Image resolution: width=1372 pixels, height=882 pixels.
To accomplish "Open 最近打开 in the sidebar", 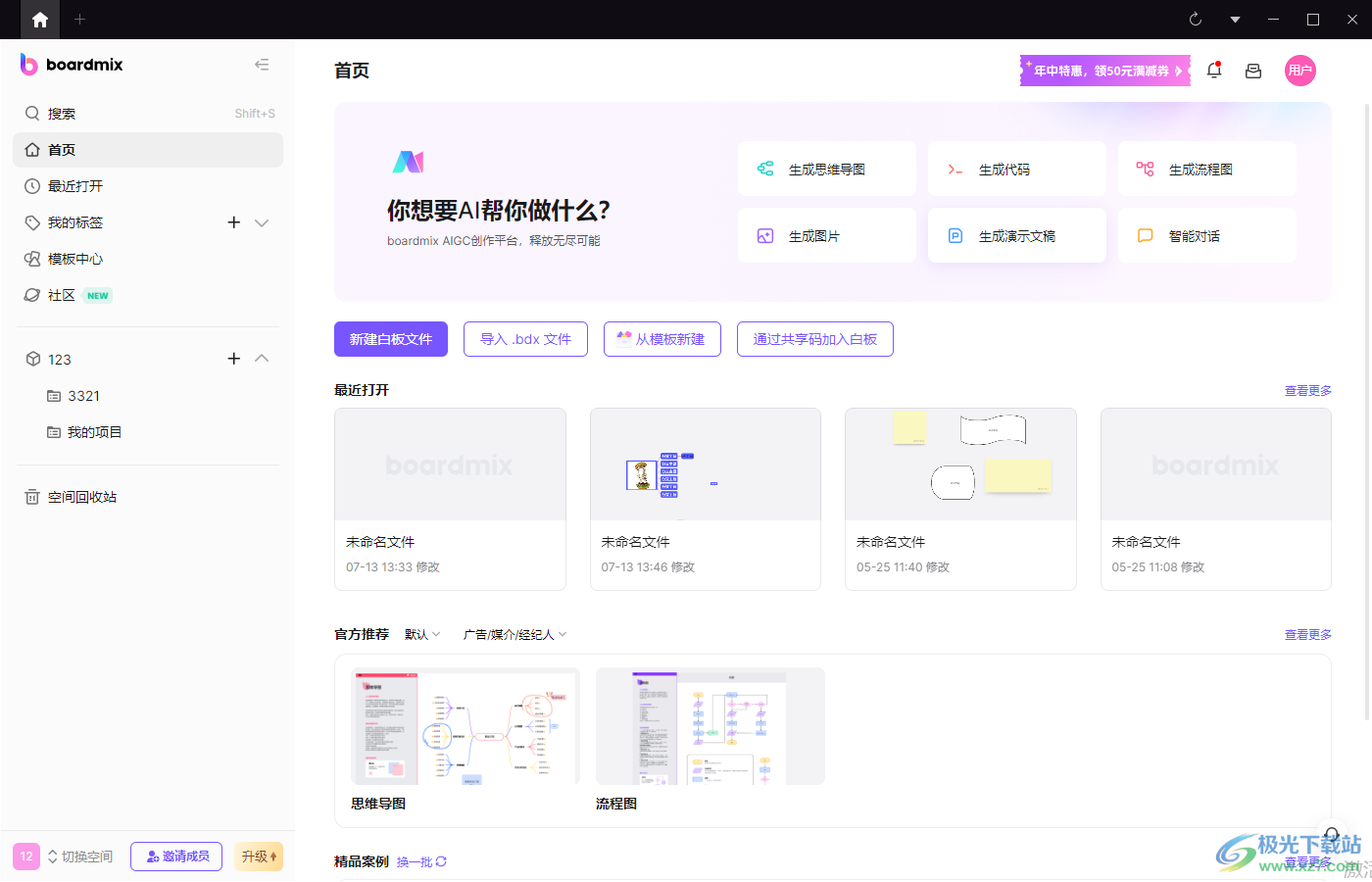I will click(148, 186).
